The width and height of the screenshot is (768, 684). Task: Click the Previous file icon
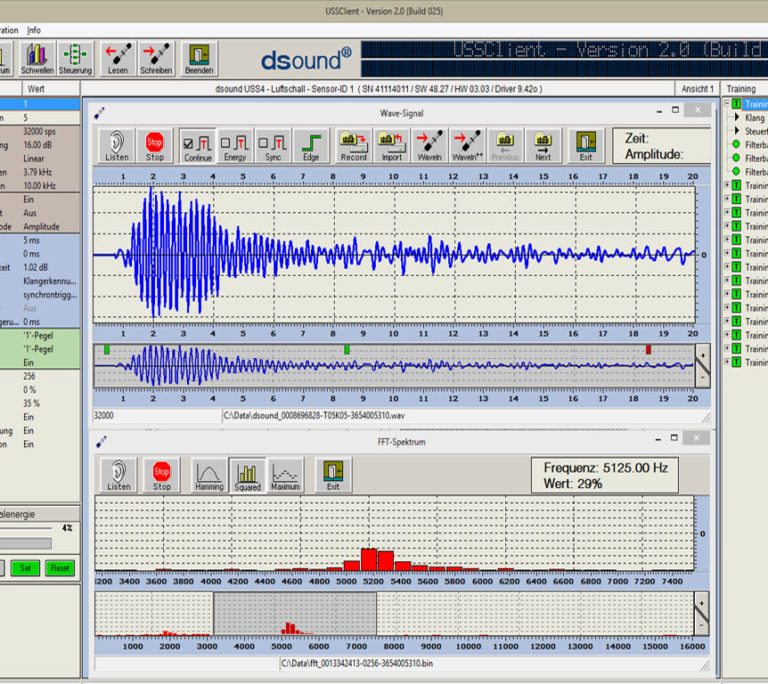coord(505,146)
